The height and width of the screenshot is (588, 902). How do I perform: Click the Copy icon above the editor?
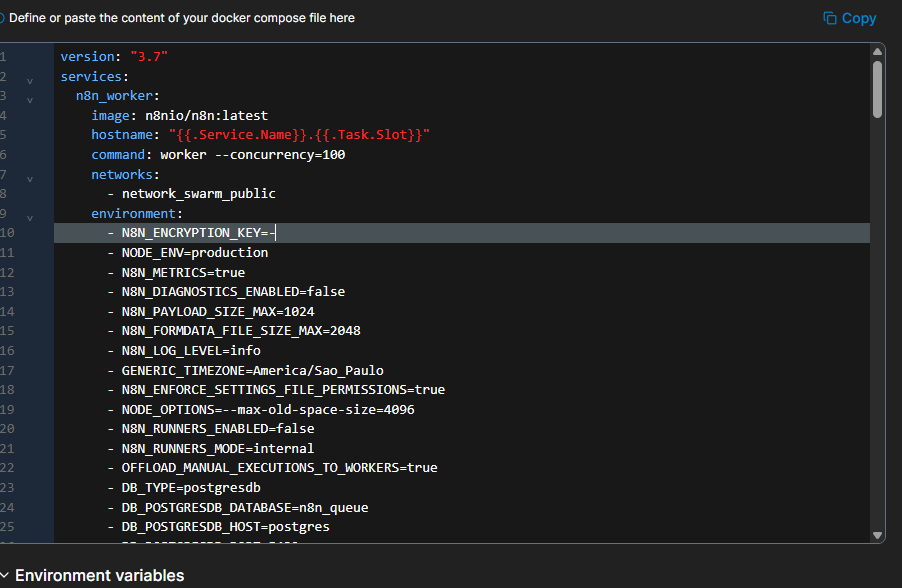pyautogui.click(x=829, y=18)
